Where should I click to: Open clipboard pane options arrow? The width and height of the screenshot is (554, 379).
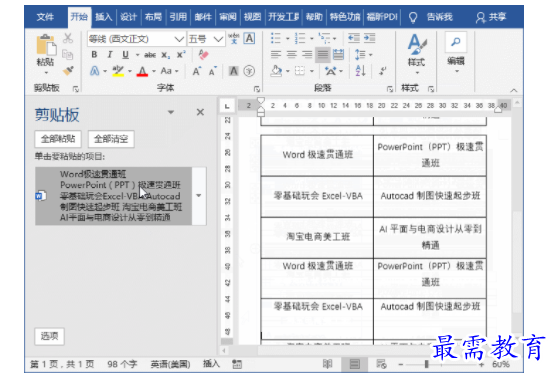click(x=171, y=112)
